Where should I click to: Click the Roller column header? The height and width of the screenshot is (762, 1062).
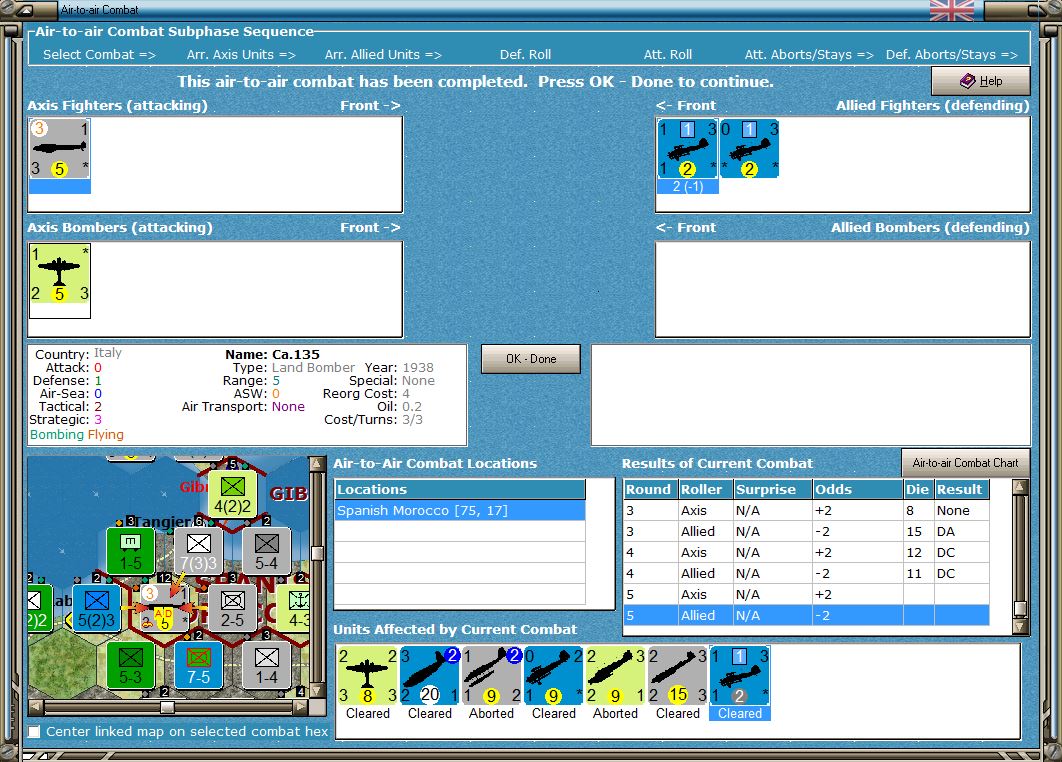click(705, 490)
